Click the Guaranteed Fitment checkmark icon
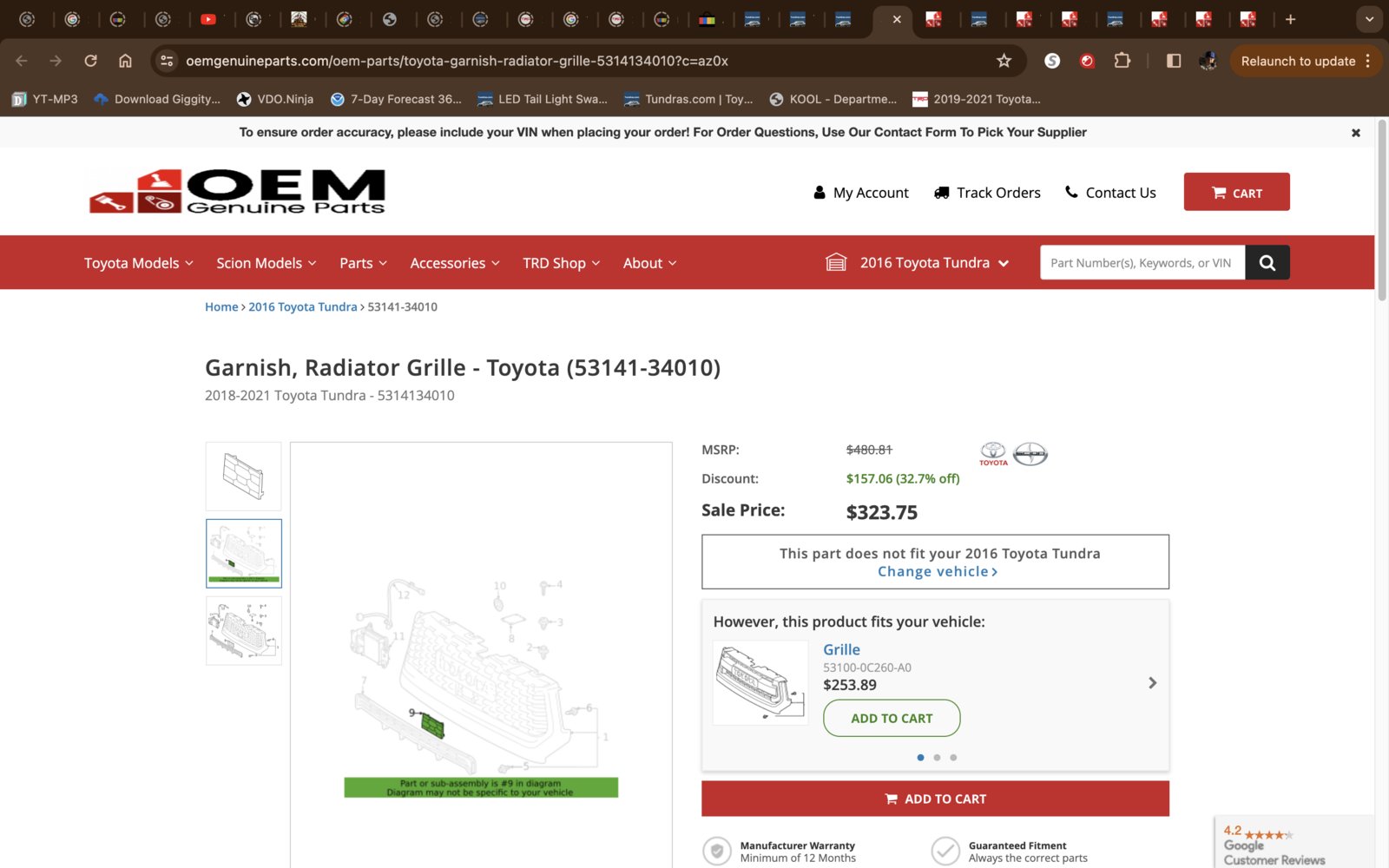 945,852
